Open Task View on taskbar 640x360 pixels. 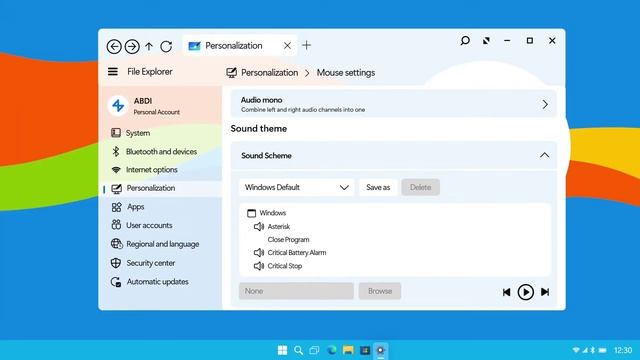pos(314,350)
